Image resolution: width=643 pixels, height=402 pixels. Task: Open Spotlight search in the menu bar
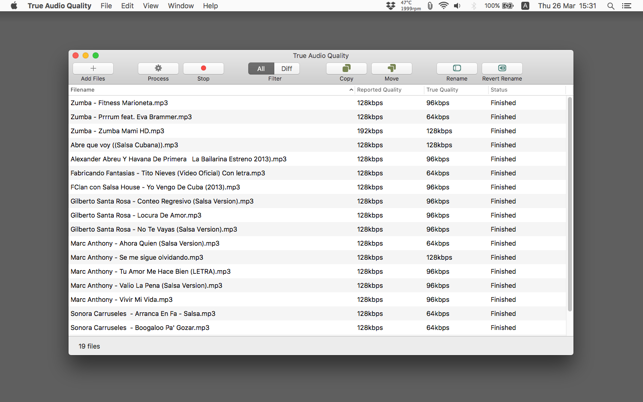coord(611,6)
